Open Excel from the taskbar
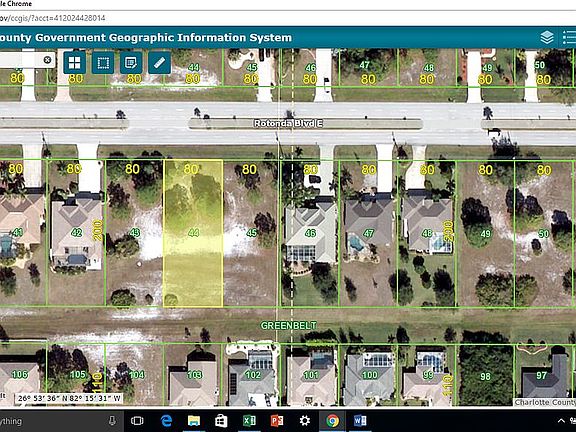Screen dimensions: 576x432 point(249,421)
